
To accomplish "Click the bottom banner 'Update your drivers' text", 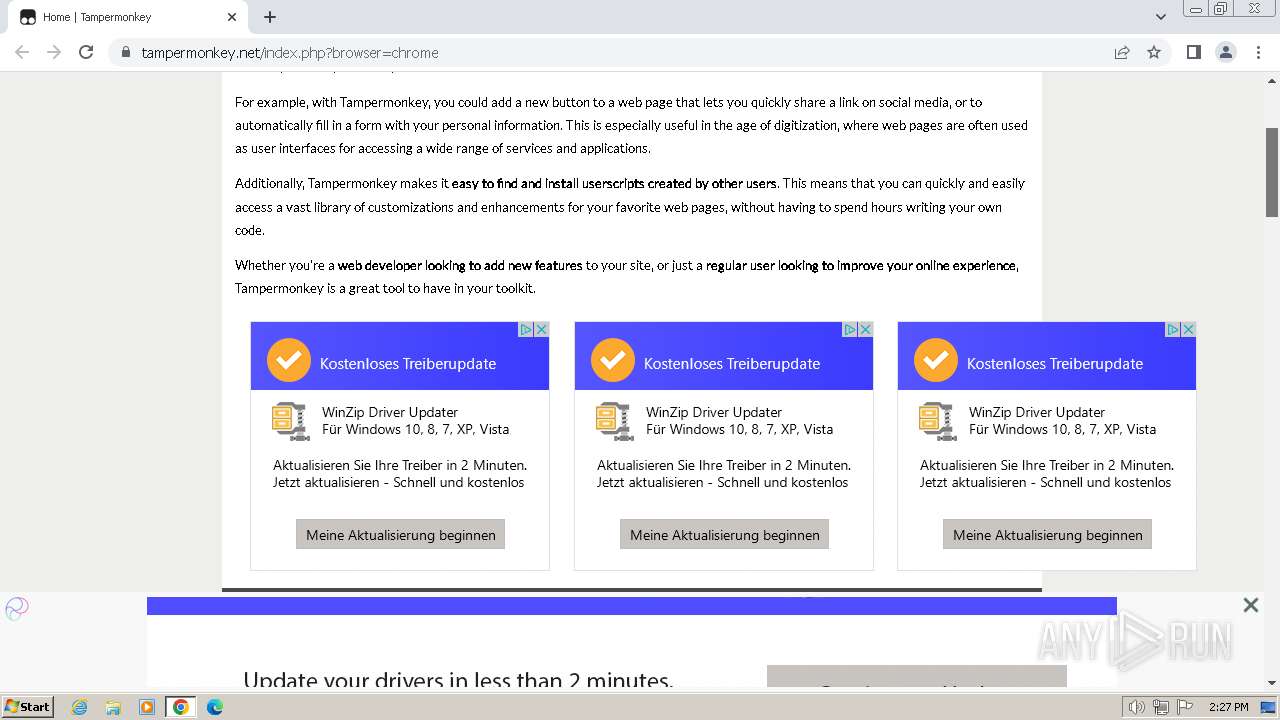I will tap(458, 679).
